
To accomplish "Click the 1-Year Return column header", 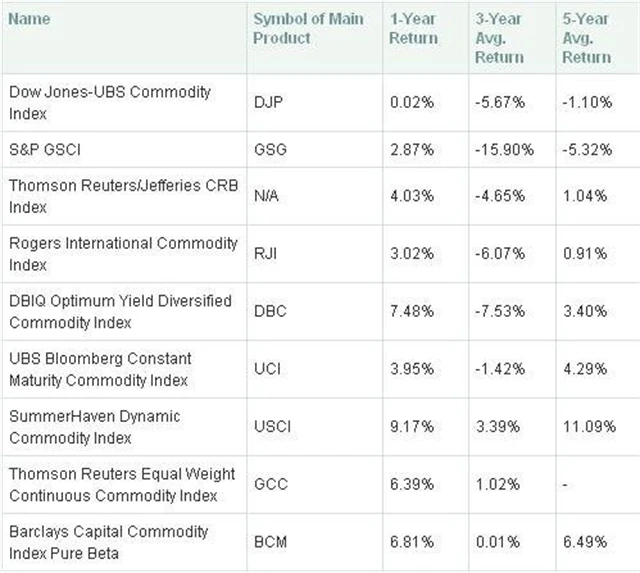I will (x=412, y=28).
